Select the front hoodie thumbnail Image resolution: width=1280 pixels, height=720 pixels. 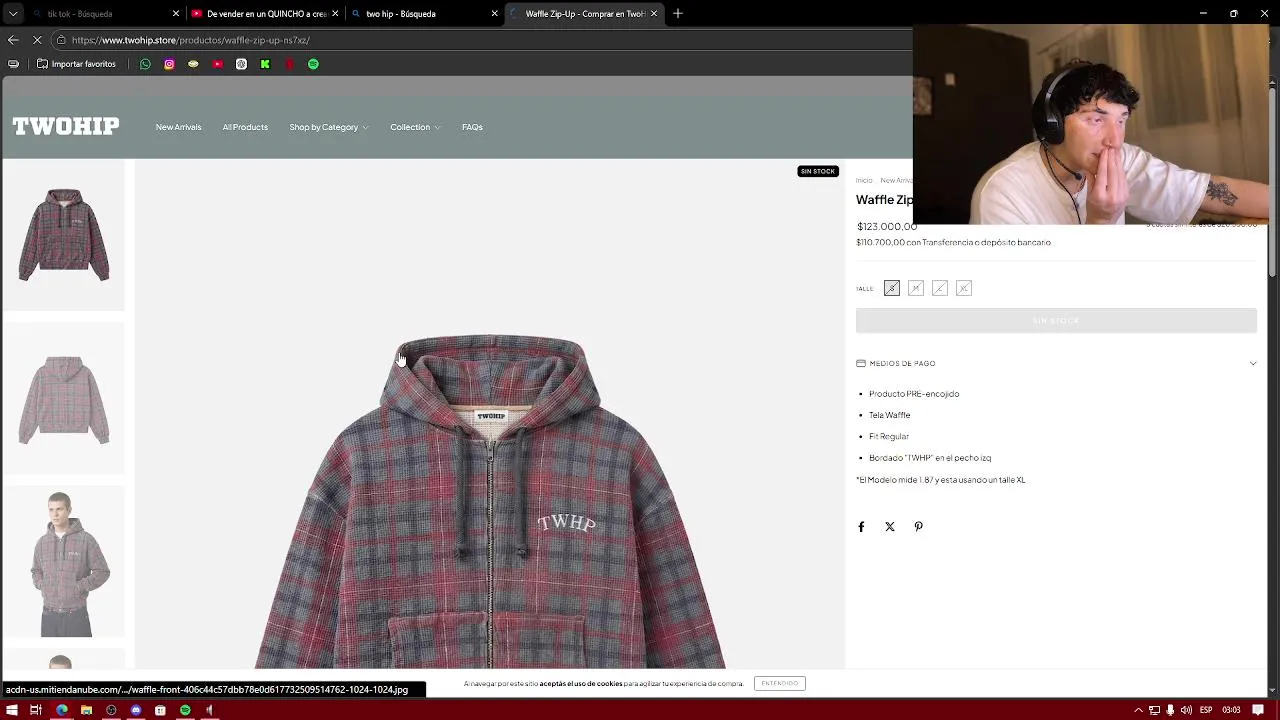tap(64, 235)
